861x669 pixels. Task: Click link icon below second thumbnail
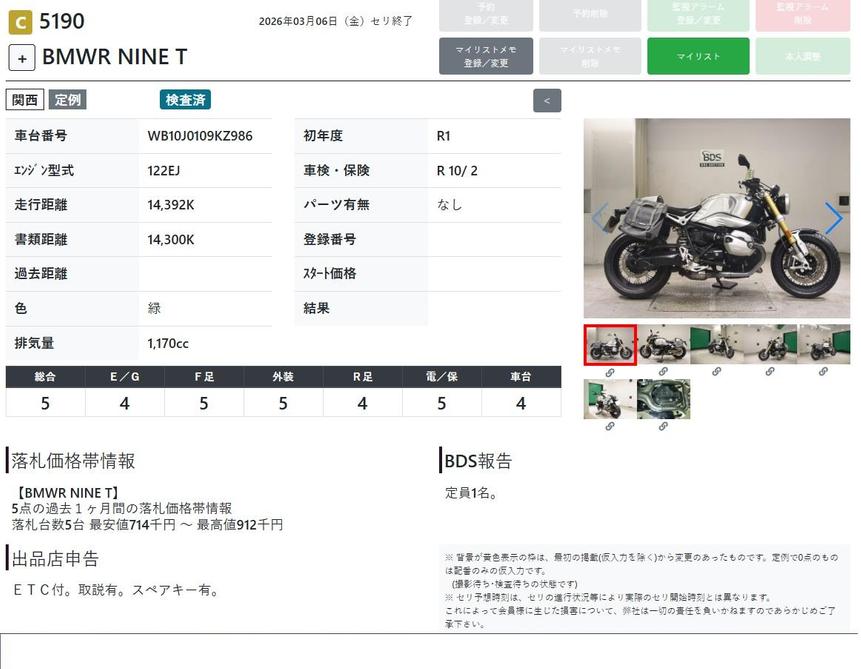click(663, 372)
